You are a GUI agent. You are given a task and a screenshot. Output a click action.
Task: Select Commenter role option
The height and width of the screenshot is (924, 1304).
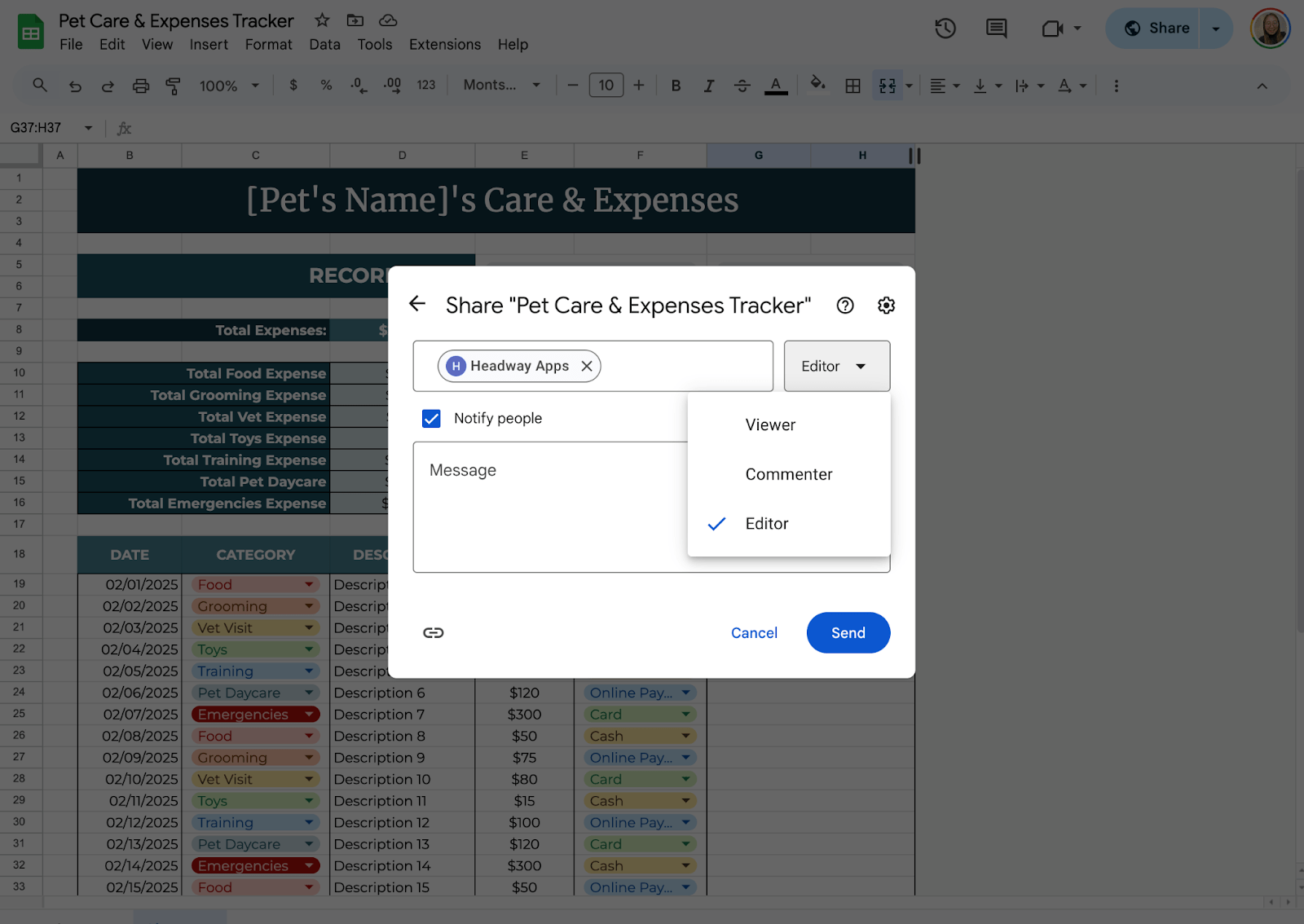pyautogui.click(x=788, y=474)
